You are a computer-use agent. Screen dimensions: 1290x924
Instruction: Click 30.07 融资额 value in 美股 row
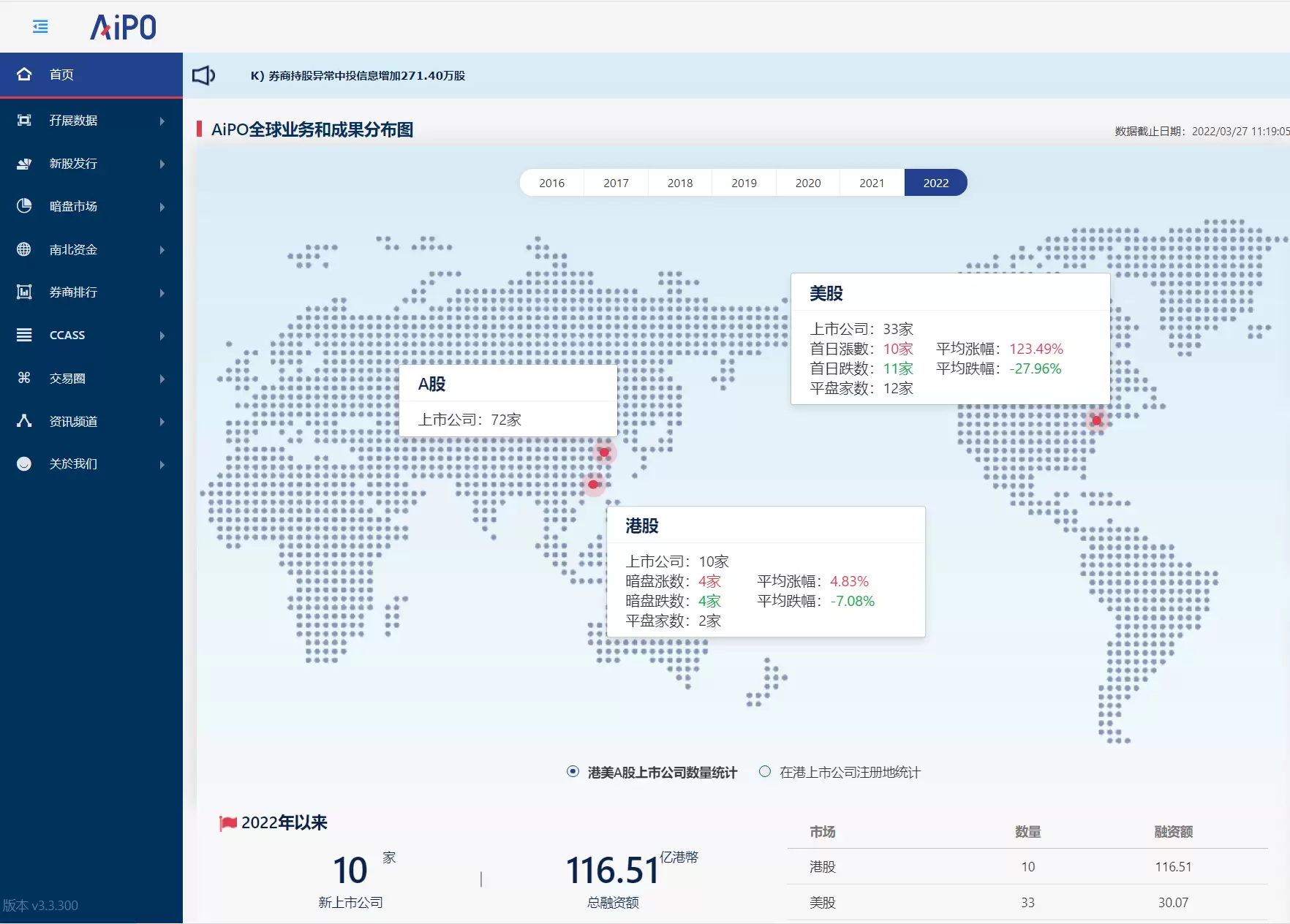click(x=1173, y=903)
